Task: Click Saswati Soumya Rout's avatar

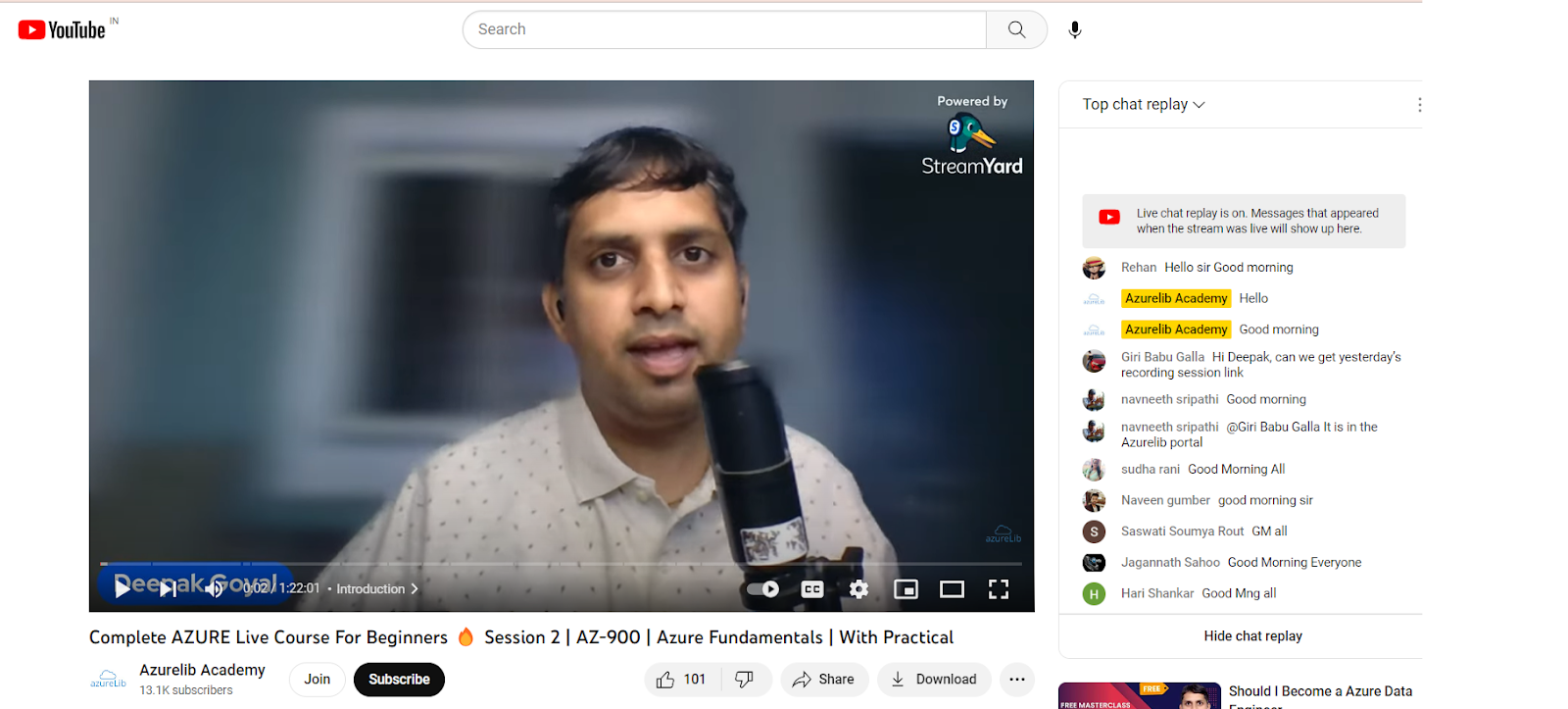Action: (x=1094, y=532)
